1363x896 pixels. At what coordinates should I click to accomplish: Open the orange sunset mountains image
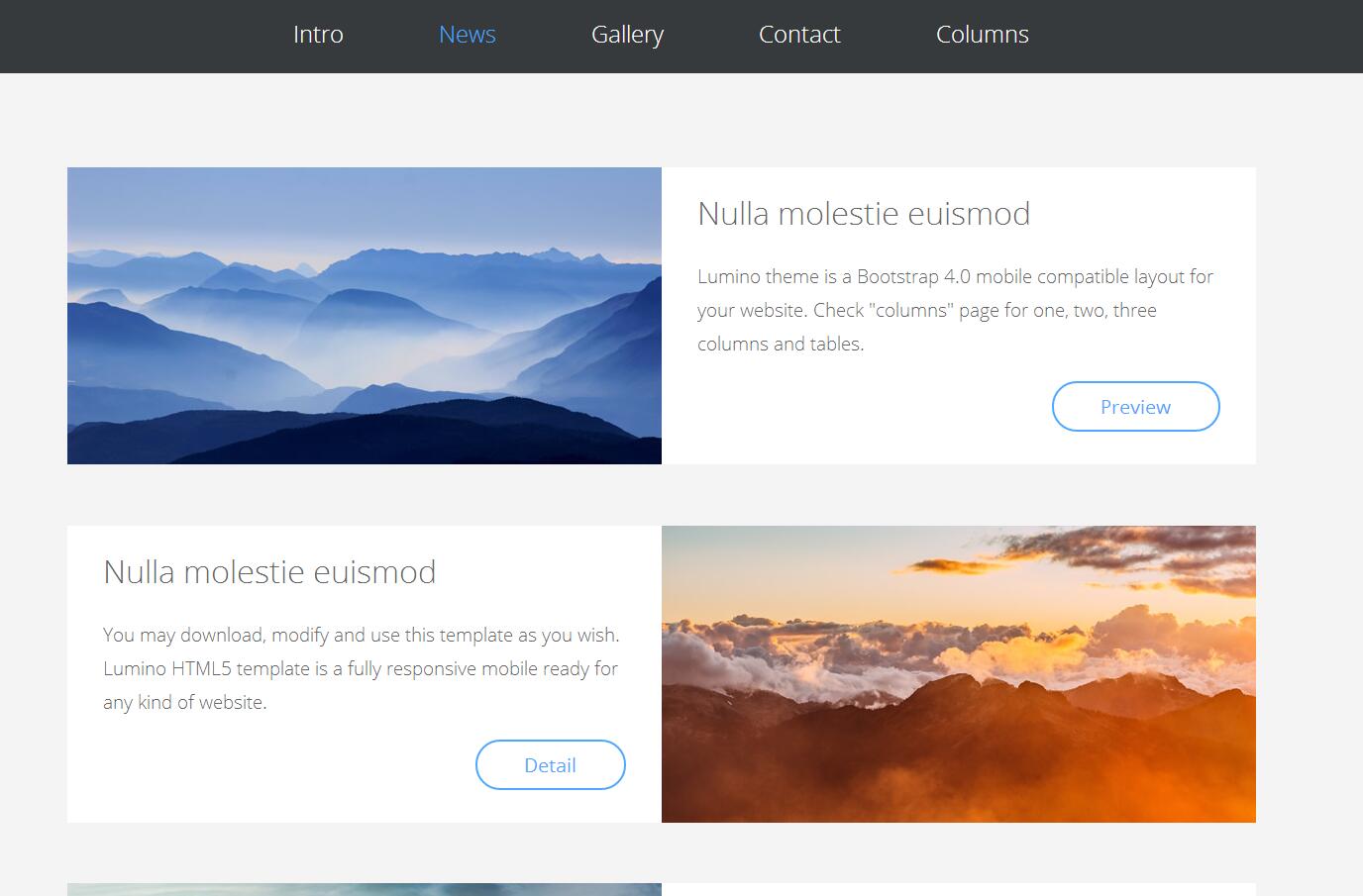[959, 674]
